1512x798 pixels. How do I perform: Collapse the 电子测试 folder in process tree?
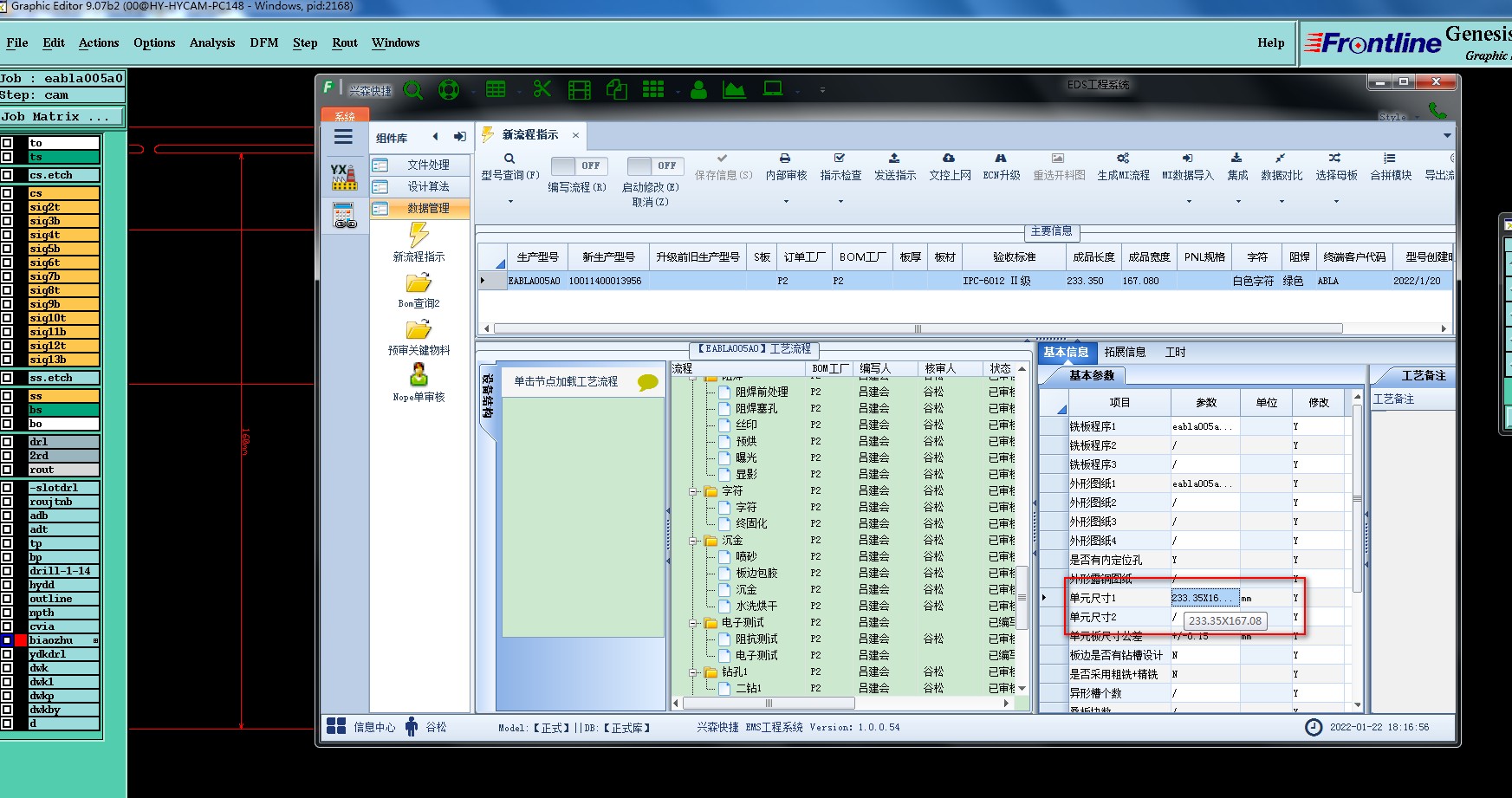(x=694, y=623)
